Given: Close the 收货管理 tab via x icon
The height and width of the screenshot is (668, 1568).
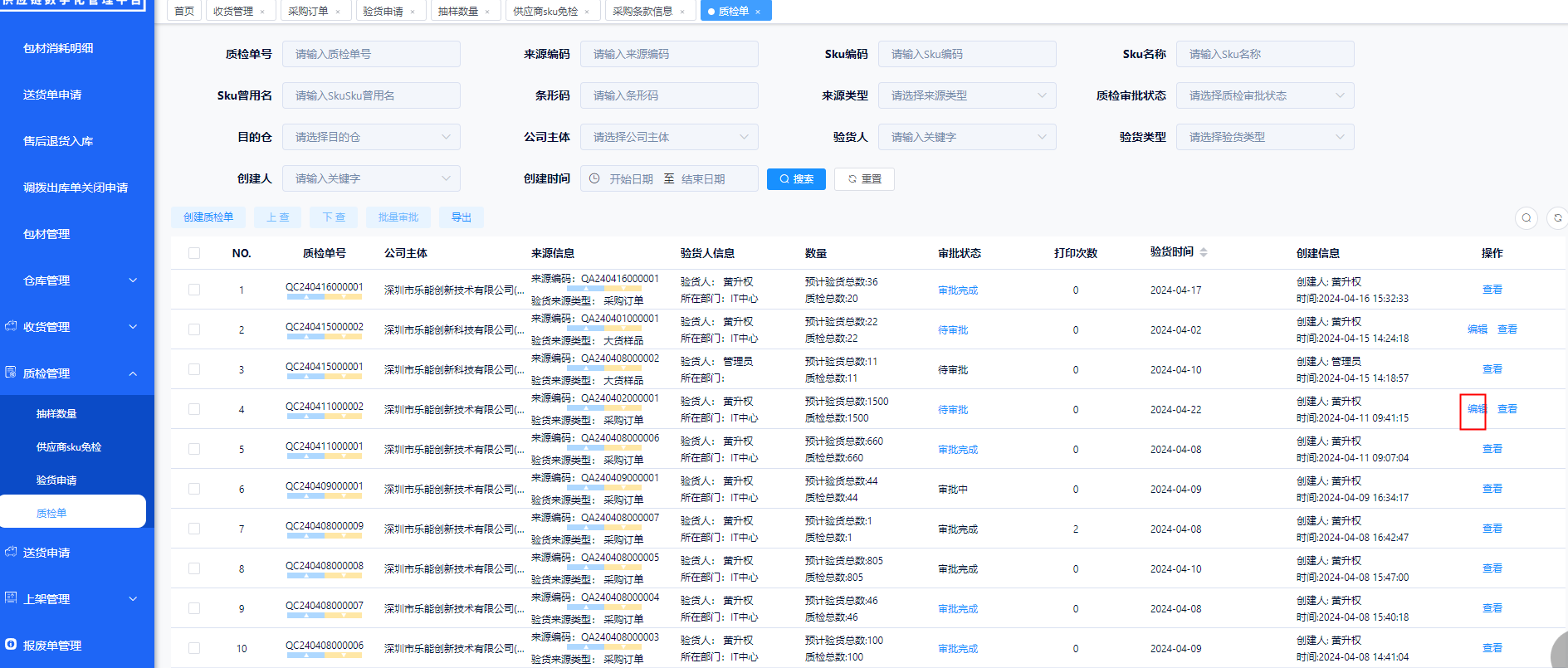Looking at the screenshot, I should pyautogui.click(x=262, y=12).
